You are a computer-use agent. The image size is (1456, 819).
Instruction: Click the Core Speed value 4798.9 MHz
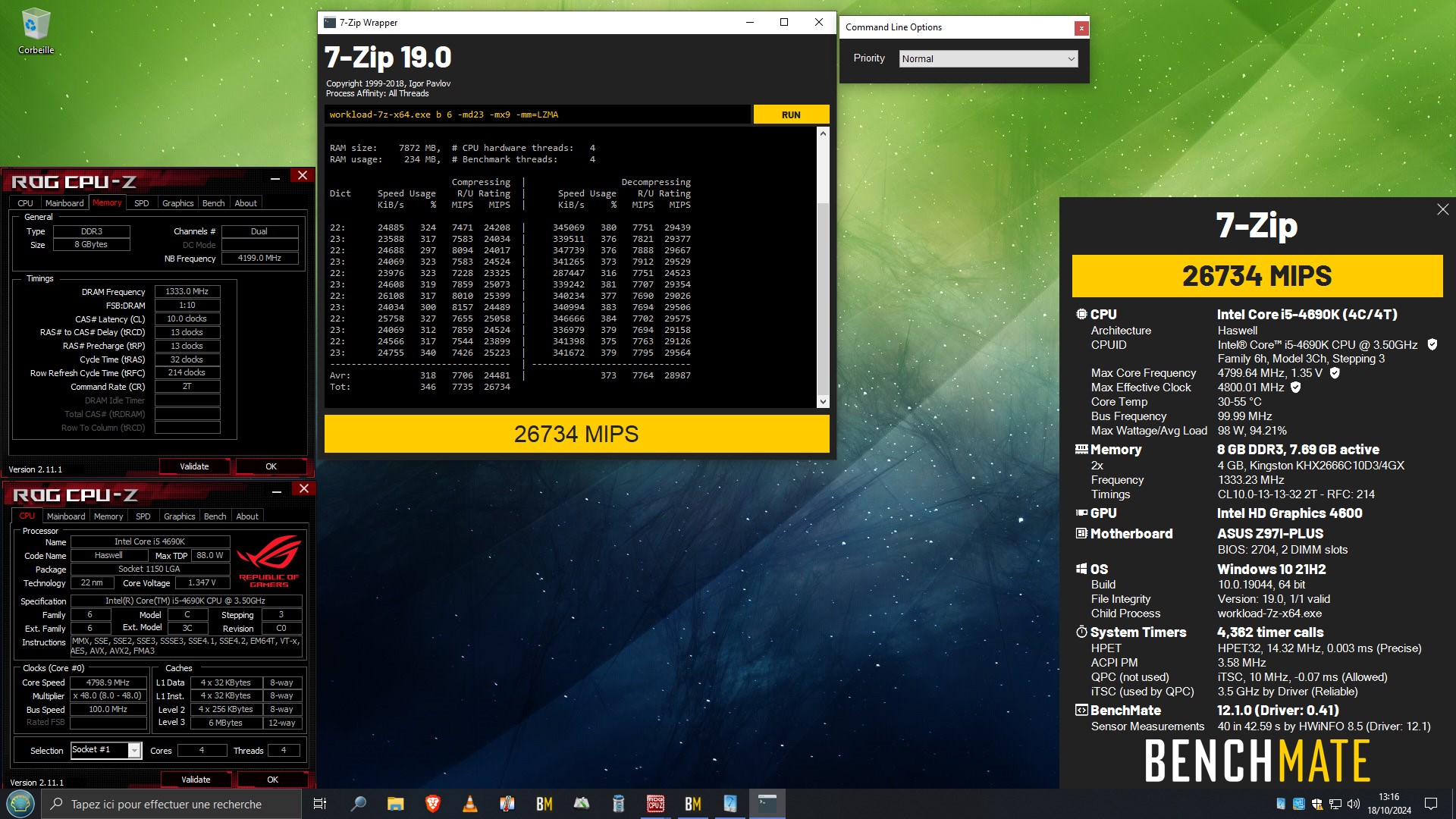(x=108, y=682)
